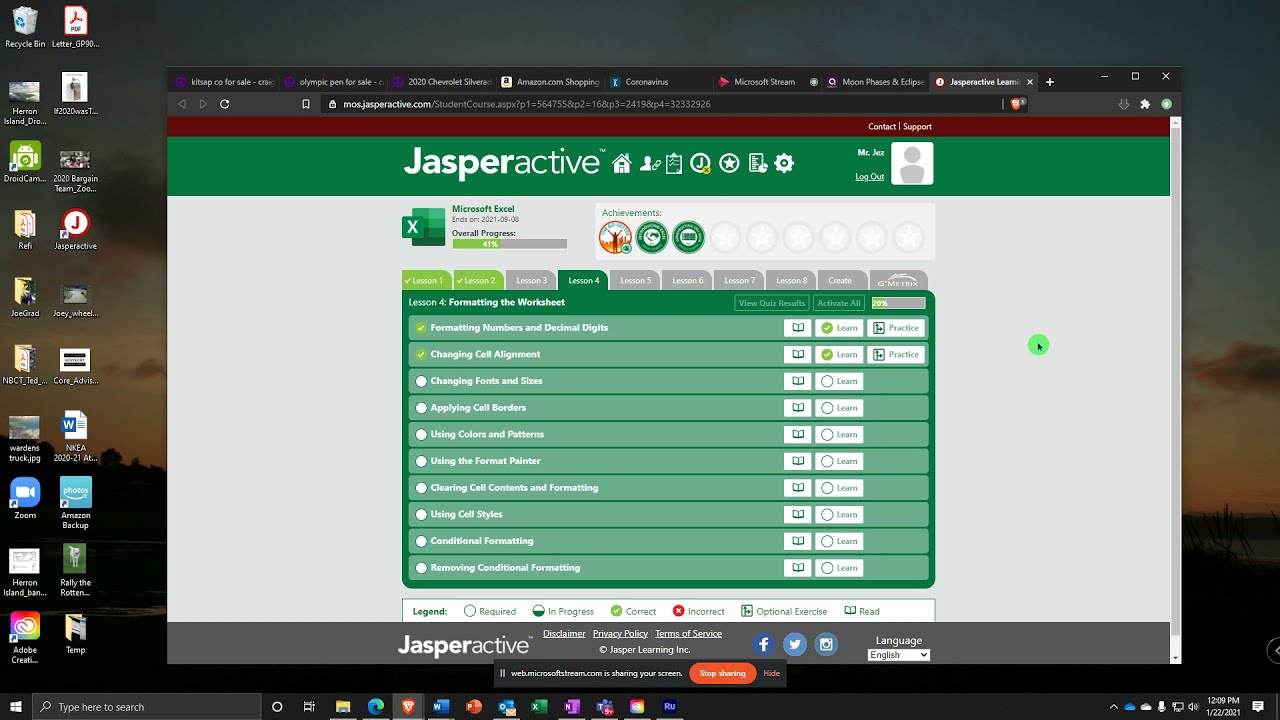1280x720 pixels.
Task: Start Learn for Using the Format Painter
Action: coord(839,461)
